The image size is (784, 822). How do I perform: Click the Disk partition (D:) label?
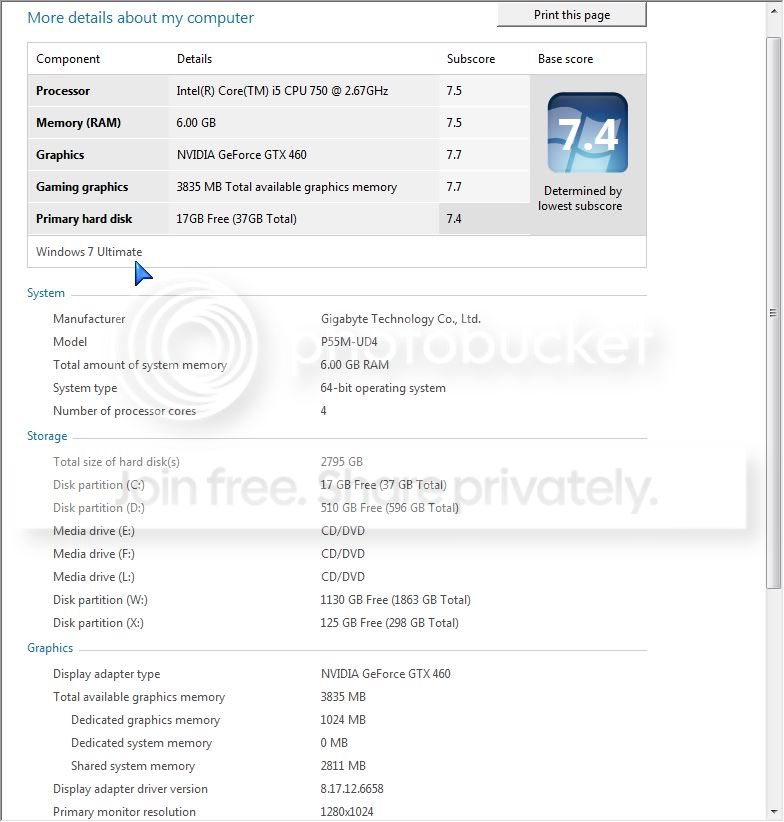[x=99, y=508]
